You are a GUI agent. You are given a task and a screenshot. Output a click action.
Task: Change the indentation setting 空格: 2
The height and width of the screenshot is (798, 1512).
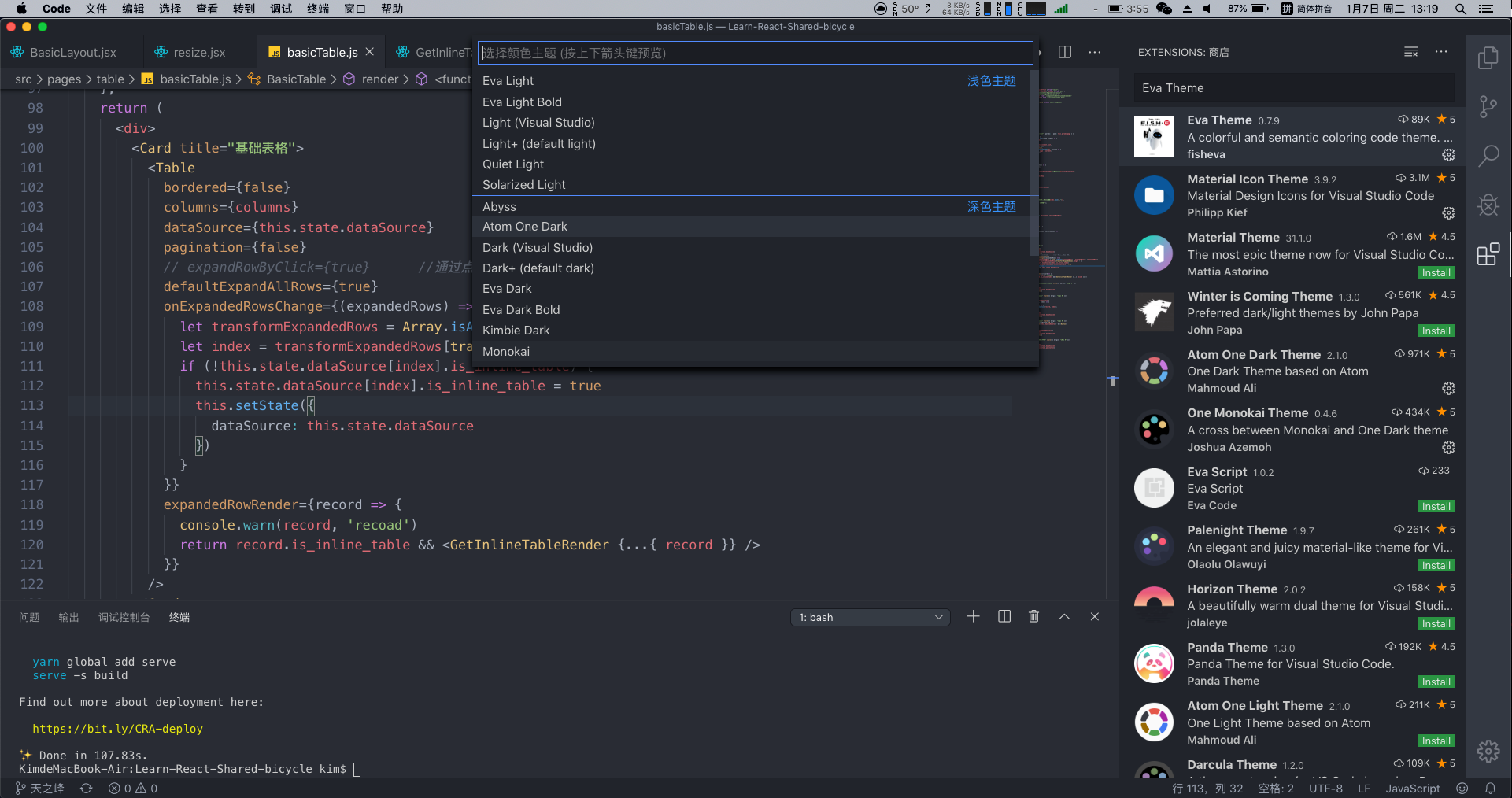(x=1276, y=788)
